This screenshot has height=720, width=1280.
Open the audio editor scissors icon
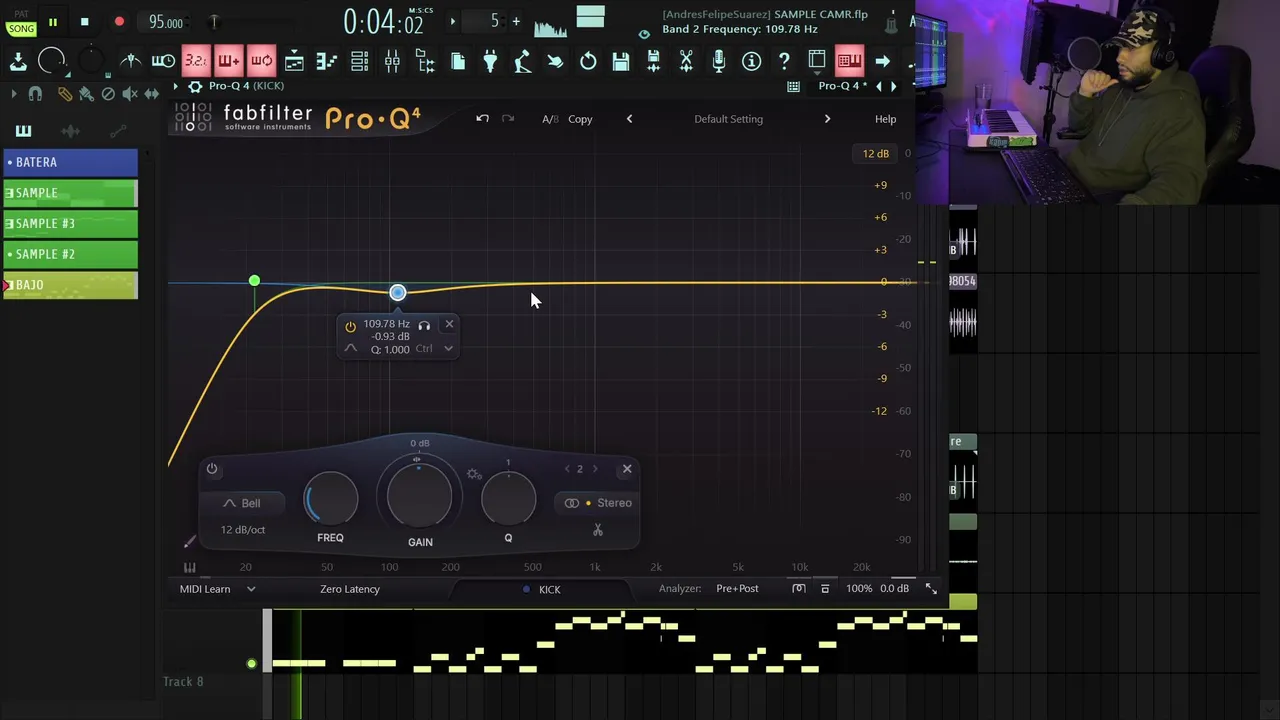point(686,61)
